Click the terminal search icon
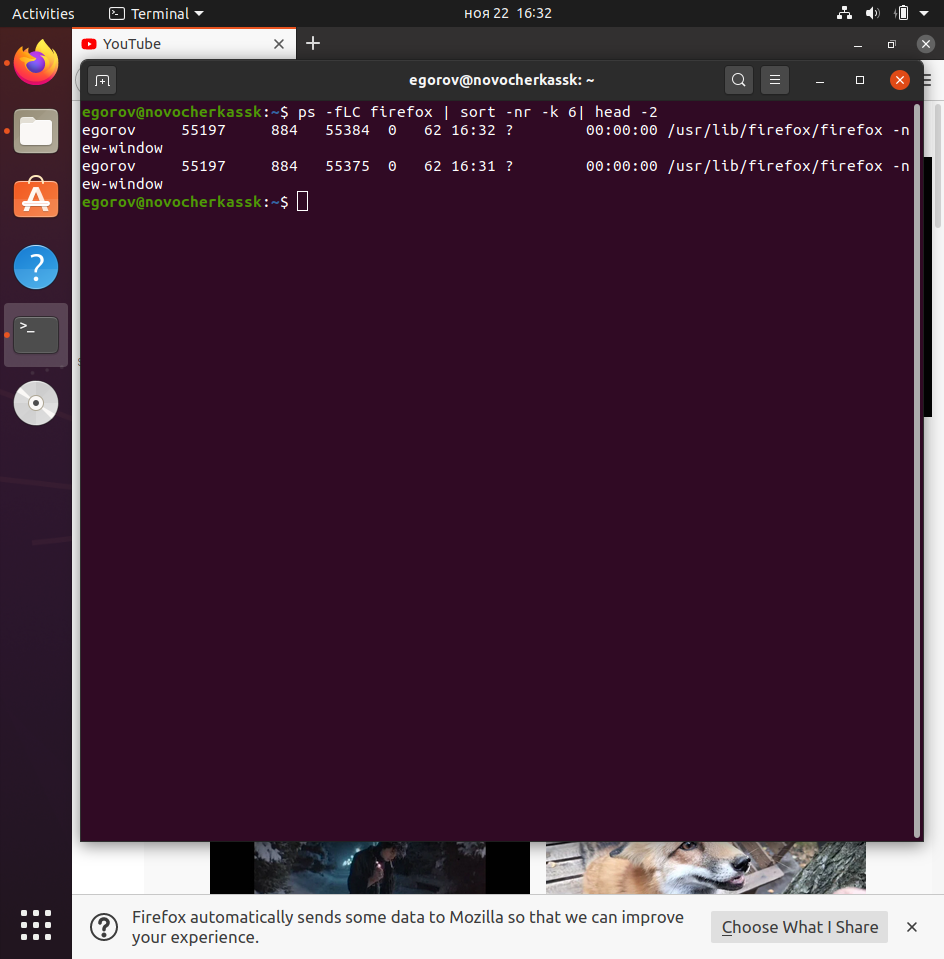This screenshot has width=944, height=959. click(738, 81)
